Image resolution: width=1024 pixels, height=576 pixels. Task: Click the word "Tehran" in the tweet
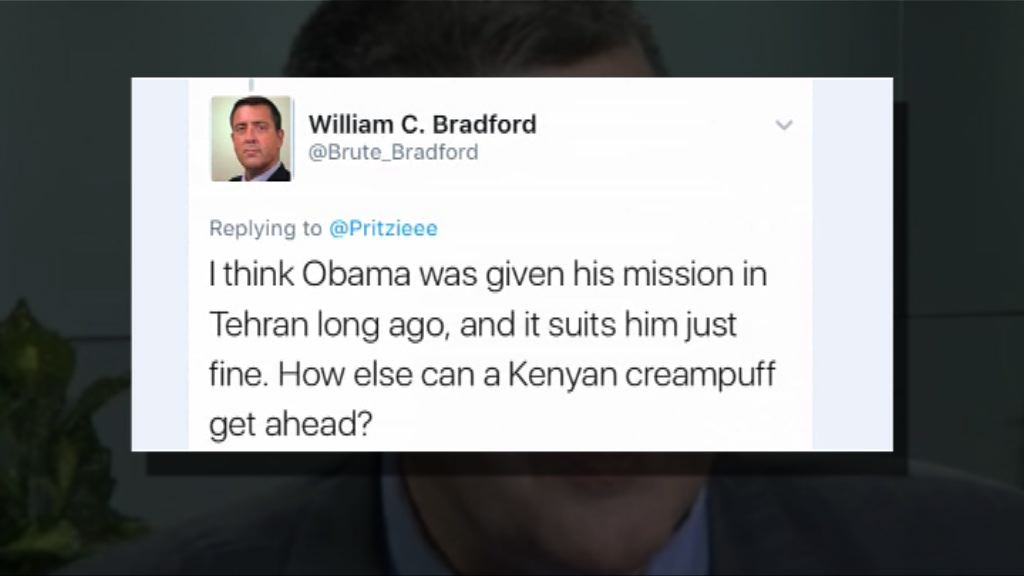tap(259, 325)
